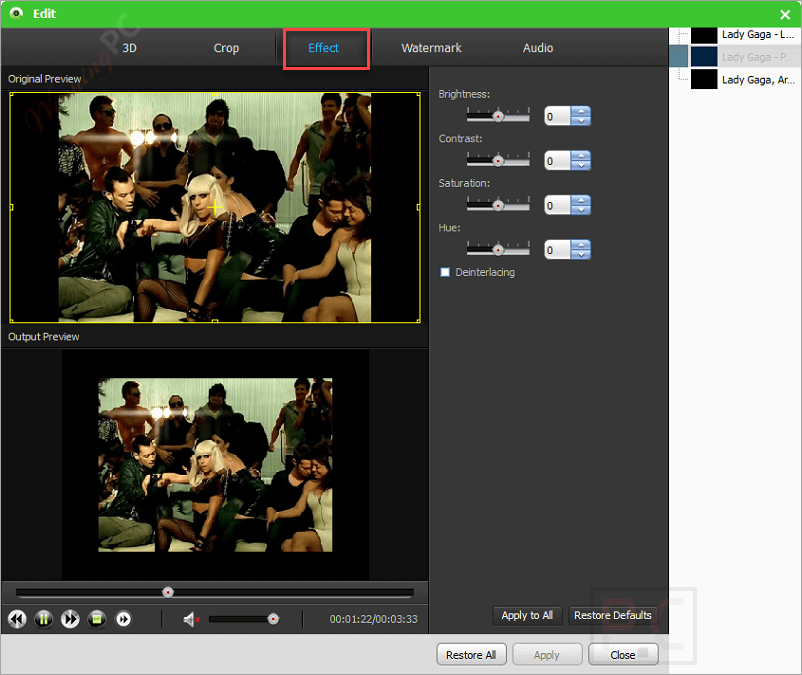The width and height of the screenshot is (802, 675).
Task: Decrease the Saturation value with the down arrow
Action: 581,210
